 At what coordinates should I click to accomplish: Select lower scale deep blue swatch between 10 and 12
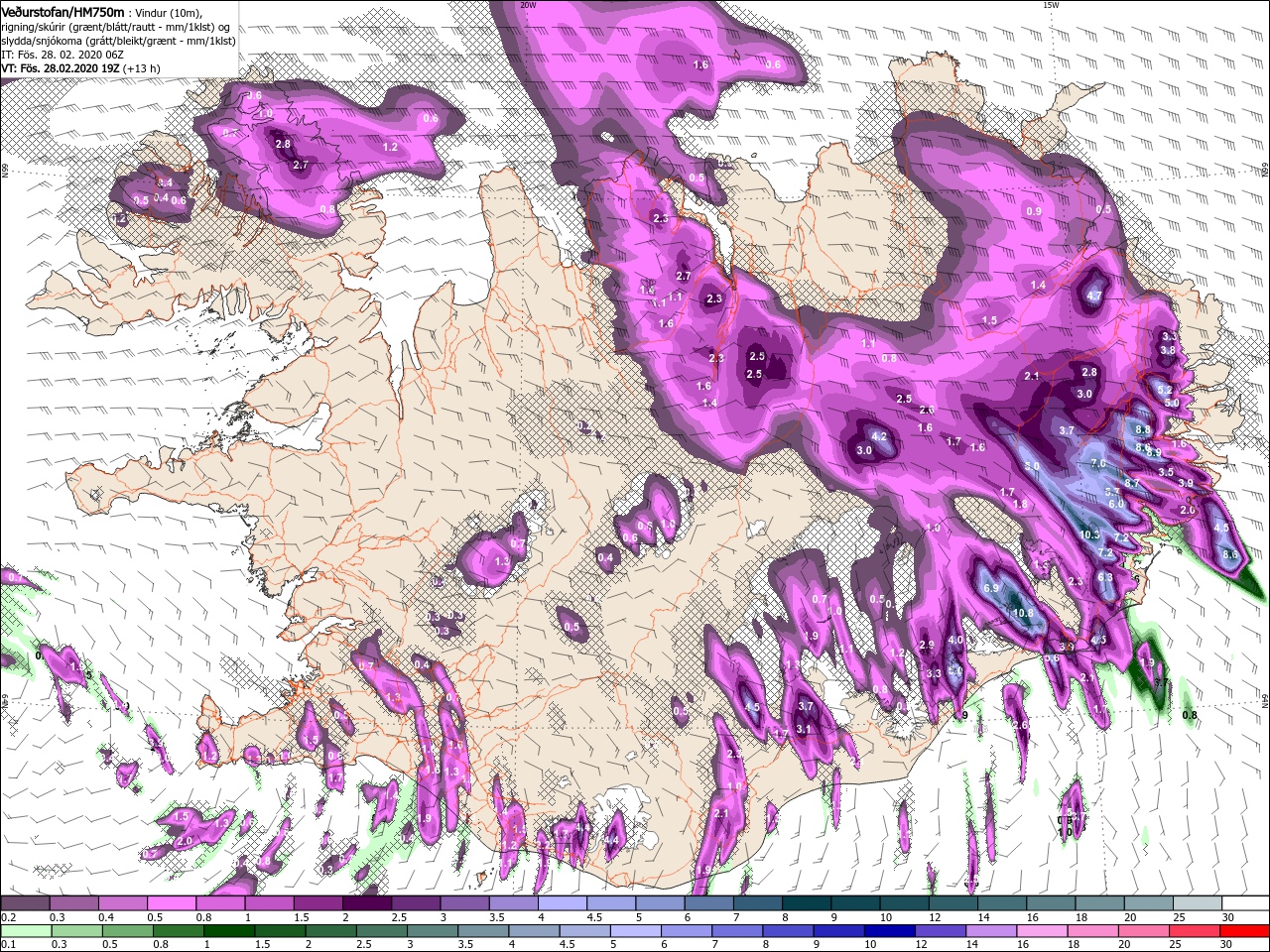pos(887,931)
